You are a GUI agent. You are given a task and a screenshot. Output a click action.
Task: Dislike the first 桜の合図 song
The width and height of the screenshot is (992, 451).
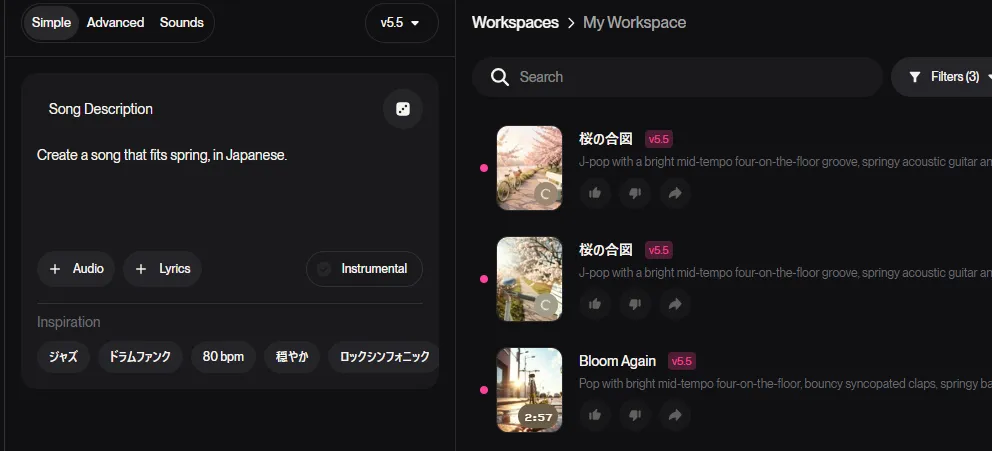click(634, 193)
